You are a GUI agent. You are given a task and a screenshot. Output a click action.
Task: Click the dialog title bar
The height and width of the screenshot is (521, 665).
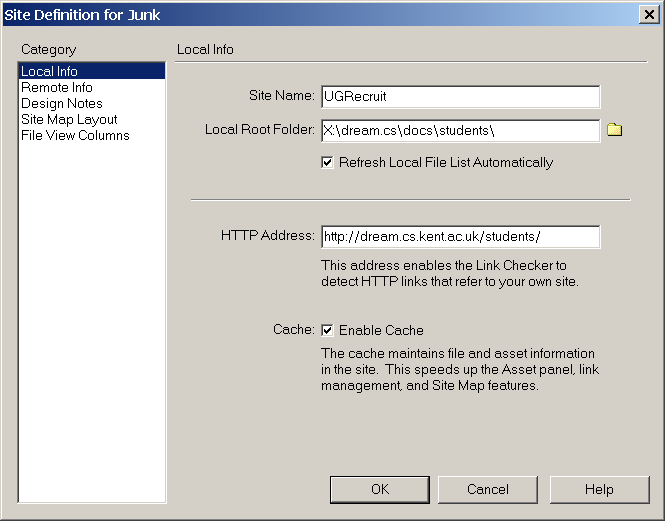(320, 15)
